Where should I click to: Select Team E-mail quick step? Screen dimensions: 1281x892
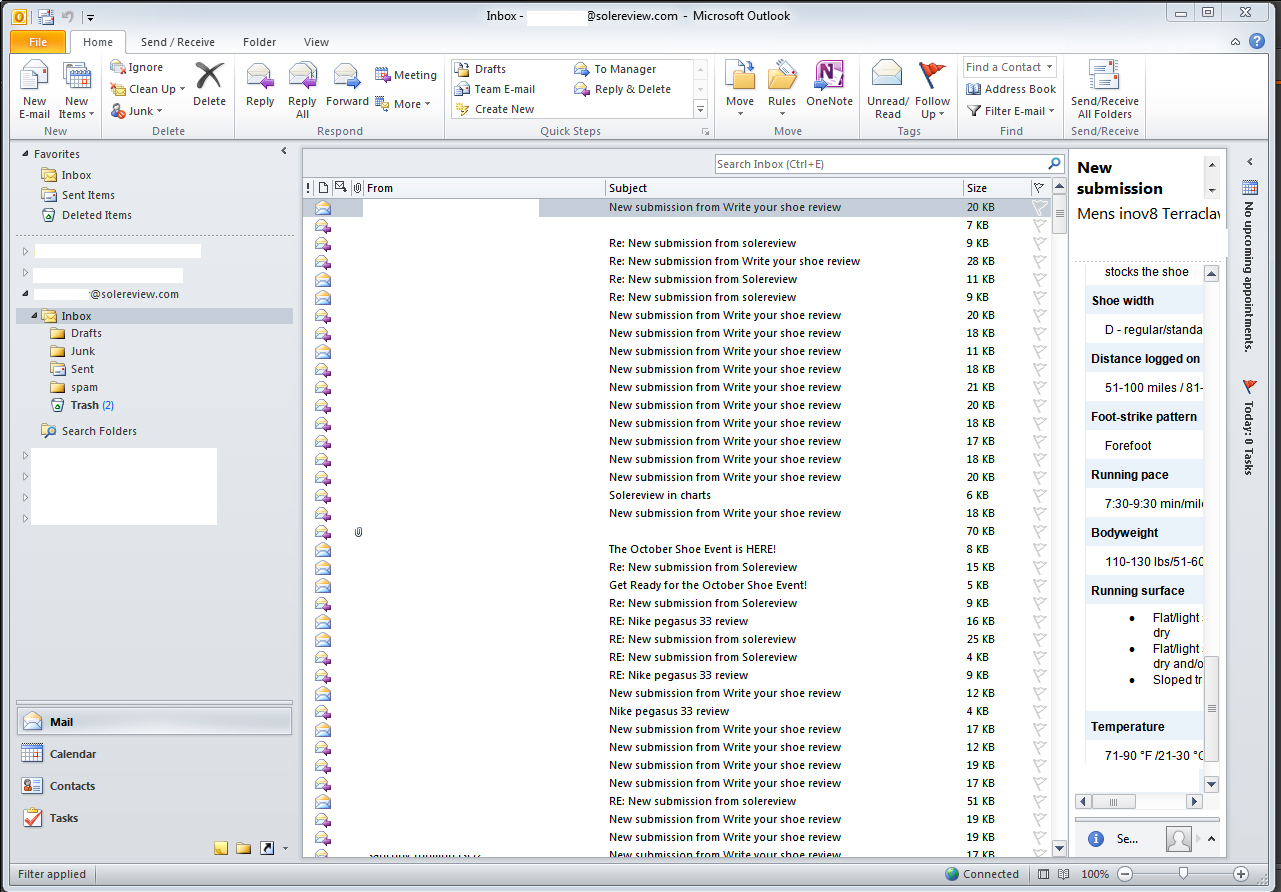pos(495,89)
